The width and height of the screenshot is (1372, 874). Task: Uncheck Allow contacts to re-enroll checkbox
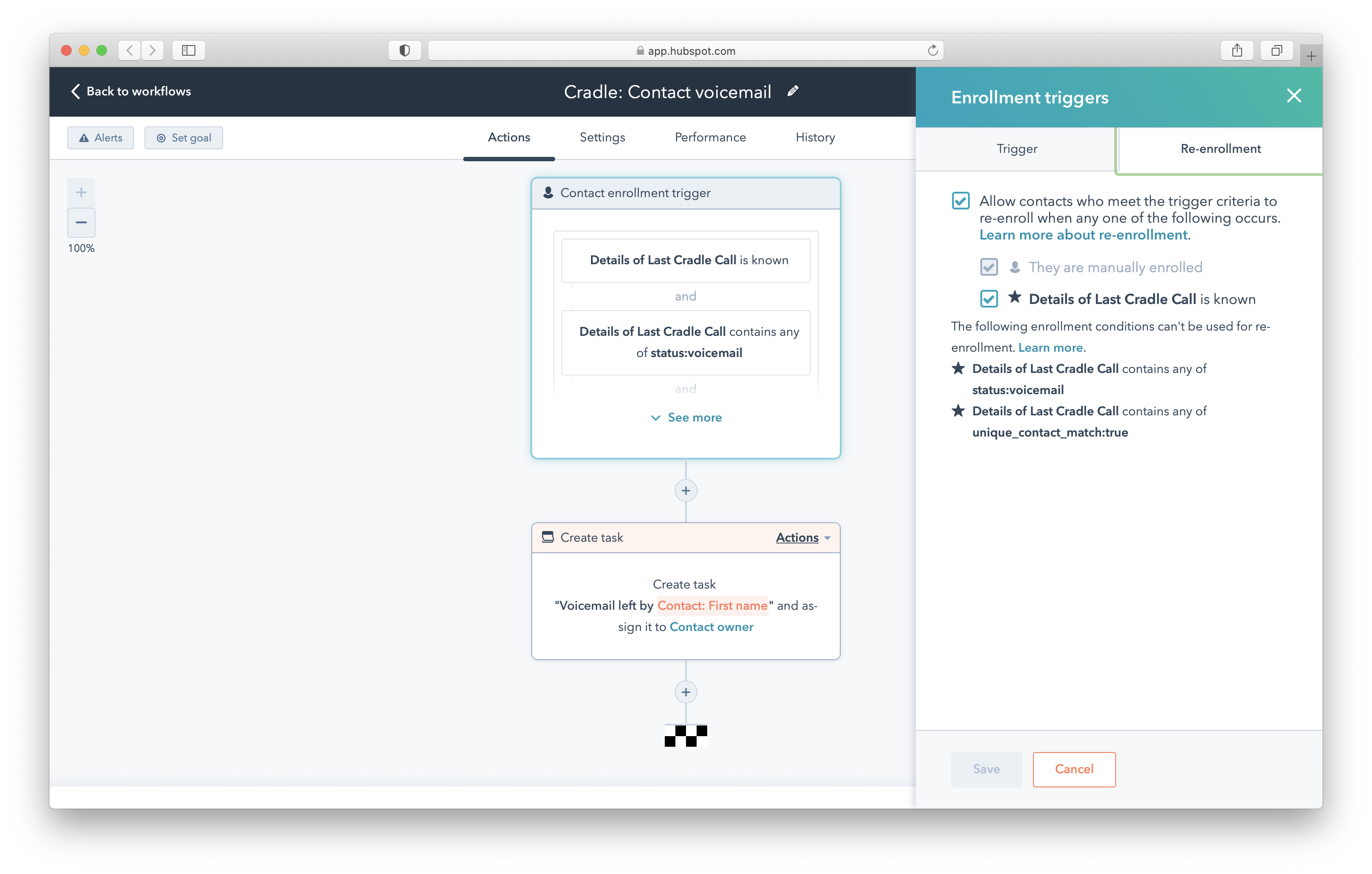click(960, 201)
